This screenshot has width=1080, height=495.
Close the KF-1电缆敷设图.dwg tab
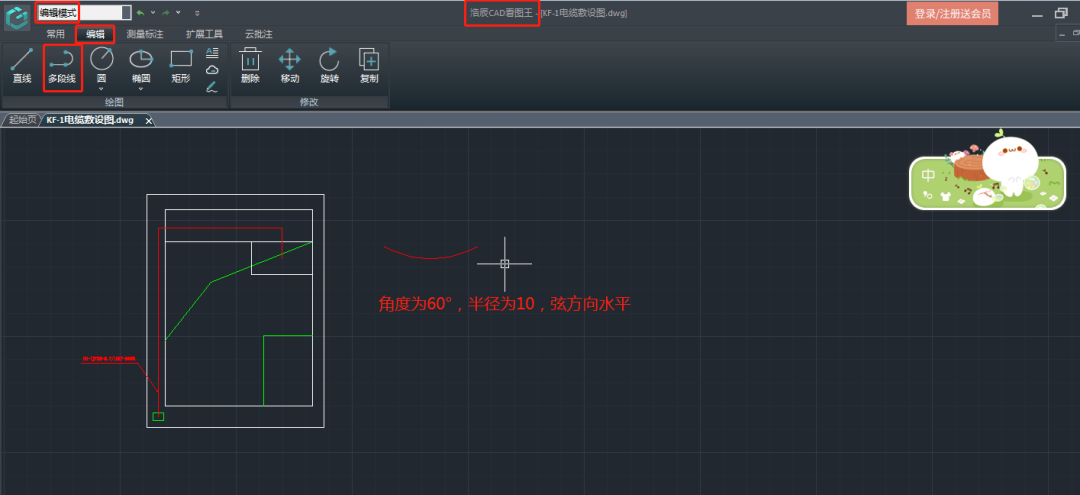tap(148, 120)
